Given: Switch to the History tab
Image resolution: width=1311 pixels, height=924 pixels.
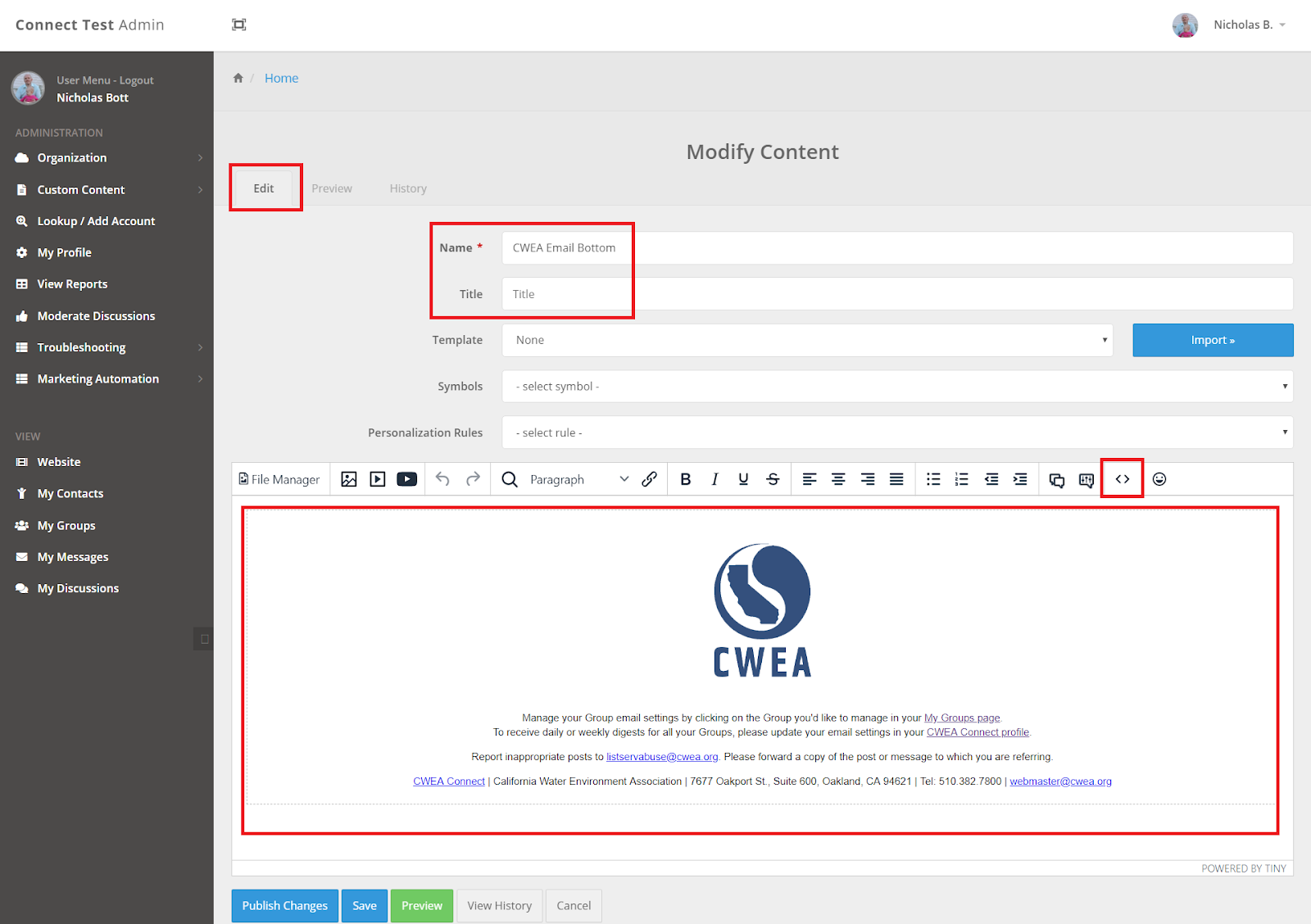Looking at the screenshot, I should pyautogui.click(x=408, y=188).
